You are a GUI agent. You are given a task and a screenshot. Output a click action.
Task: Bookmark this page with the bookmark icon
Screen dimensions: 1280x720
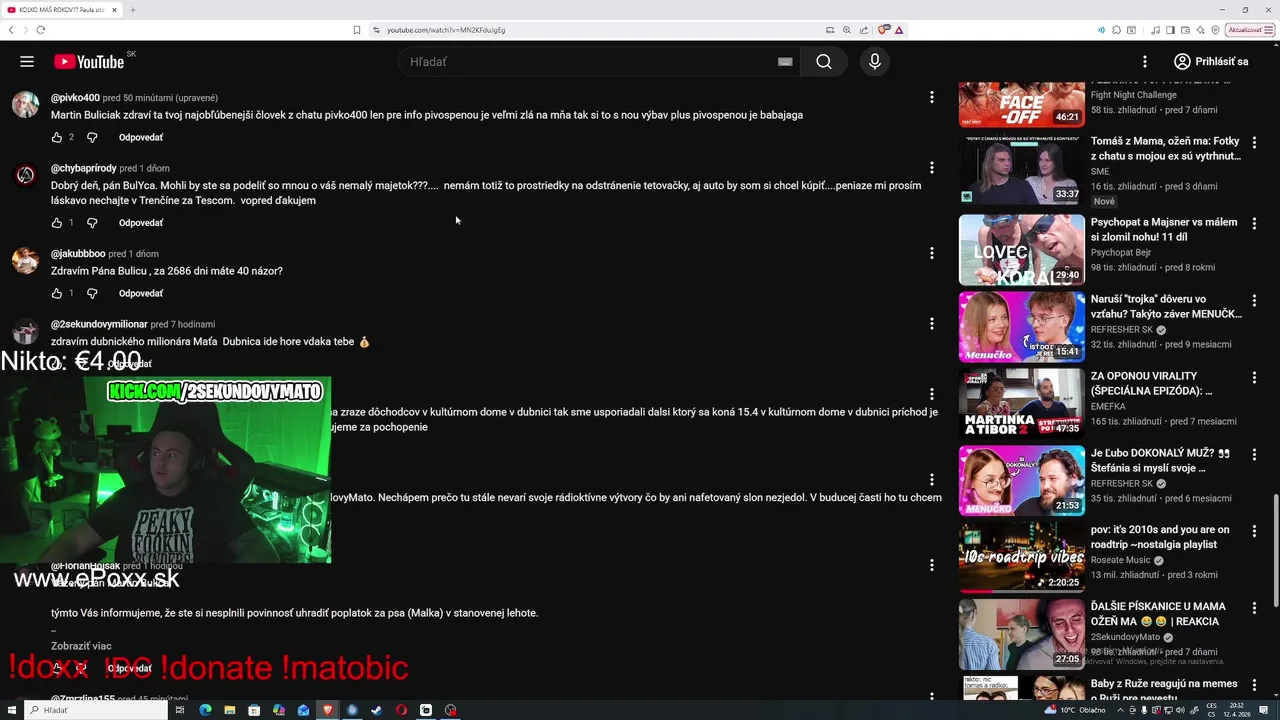click(x=357, y=30)
